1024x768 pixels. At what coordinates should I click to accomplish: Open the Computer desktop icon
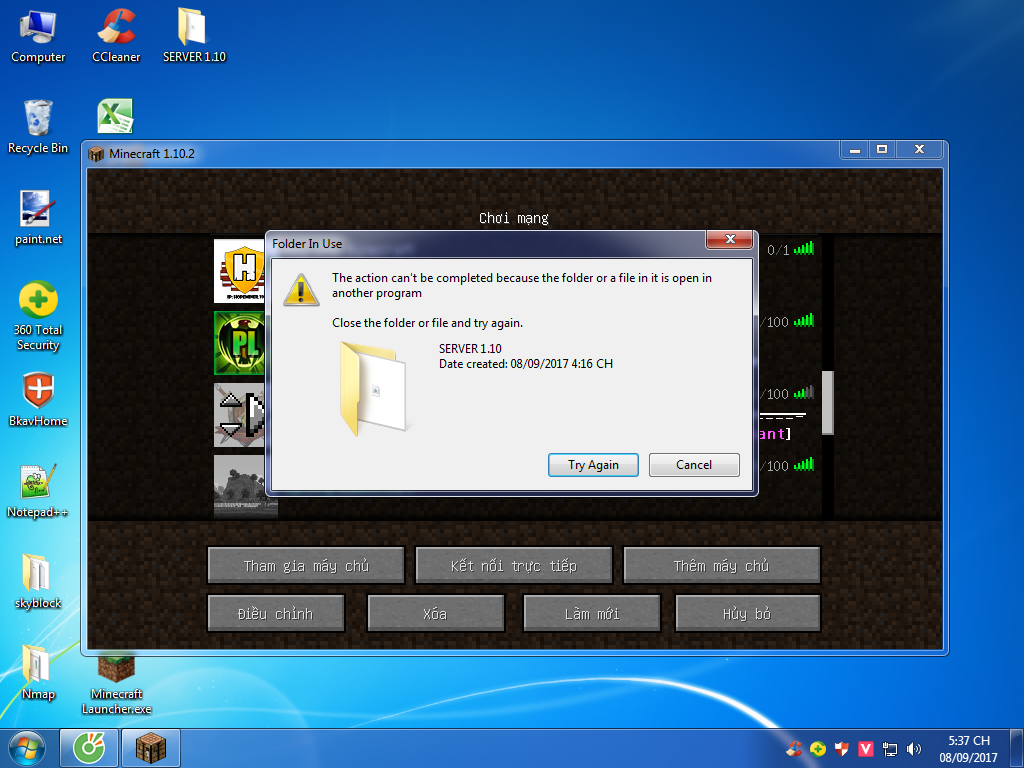click(38, 37)
